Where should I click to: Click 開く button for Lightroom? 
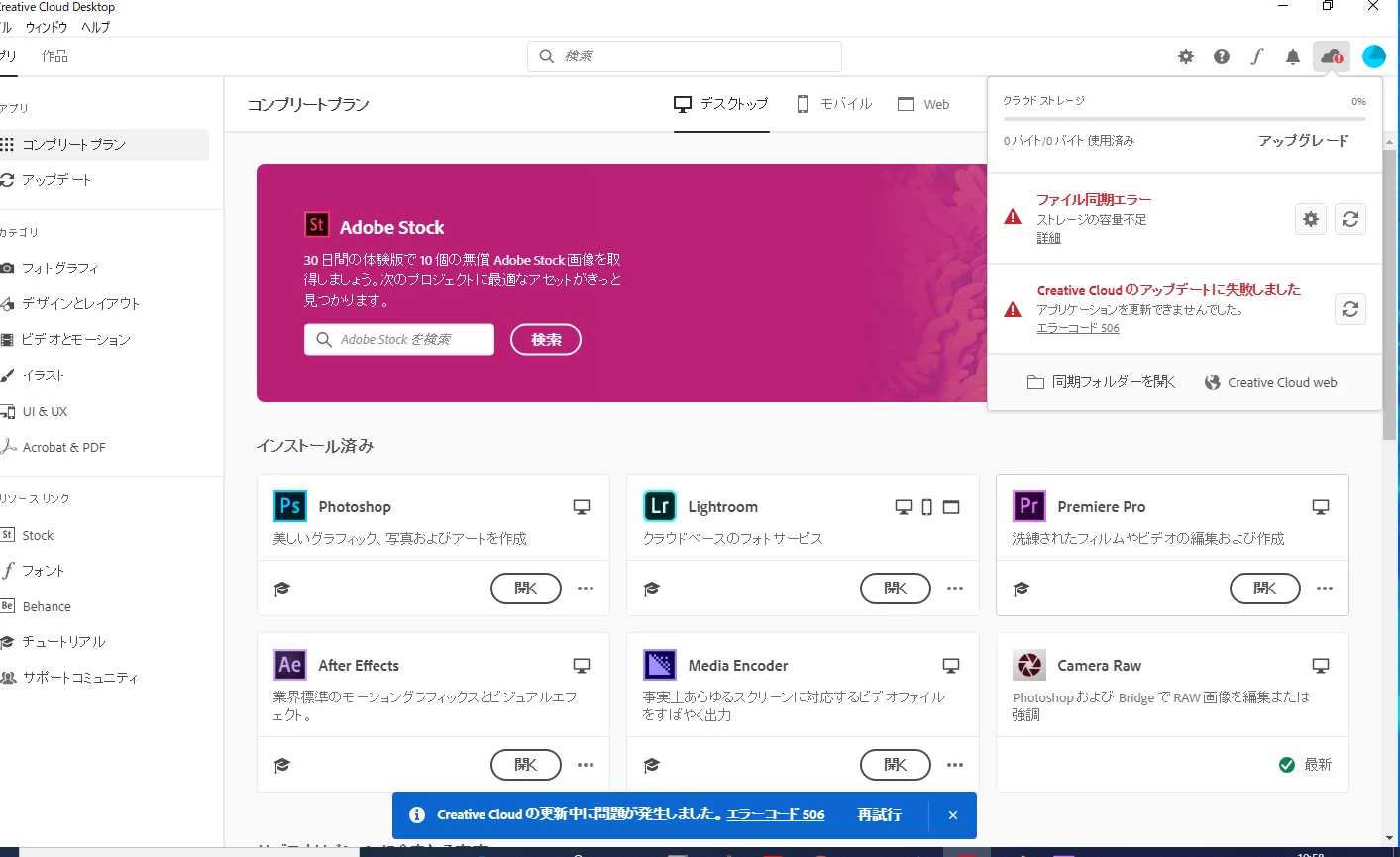pos(896,589)
